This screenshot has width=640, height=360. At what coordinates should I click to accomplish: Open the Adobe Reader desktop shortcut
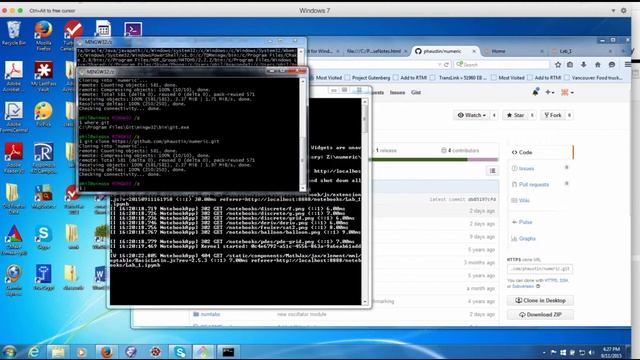pyautogui.click(x=13, y=157)
